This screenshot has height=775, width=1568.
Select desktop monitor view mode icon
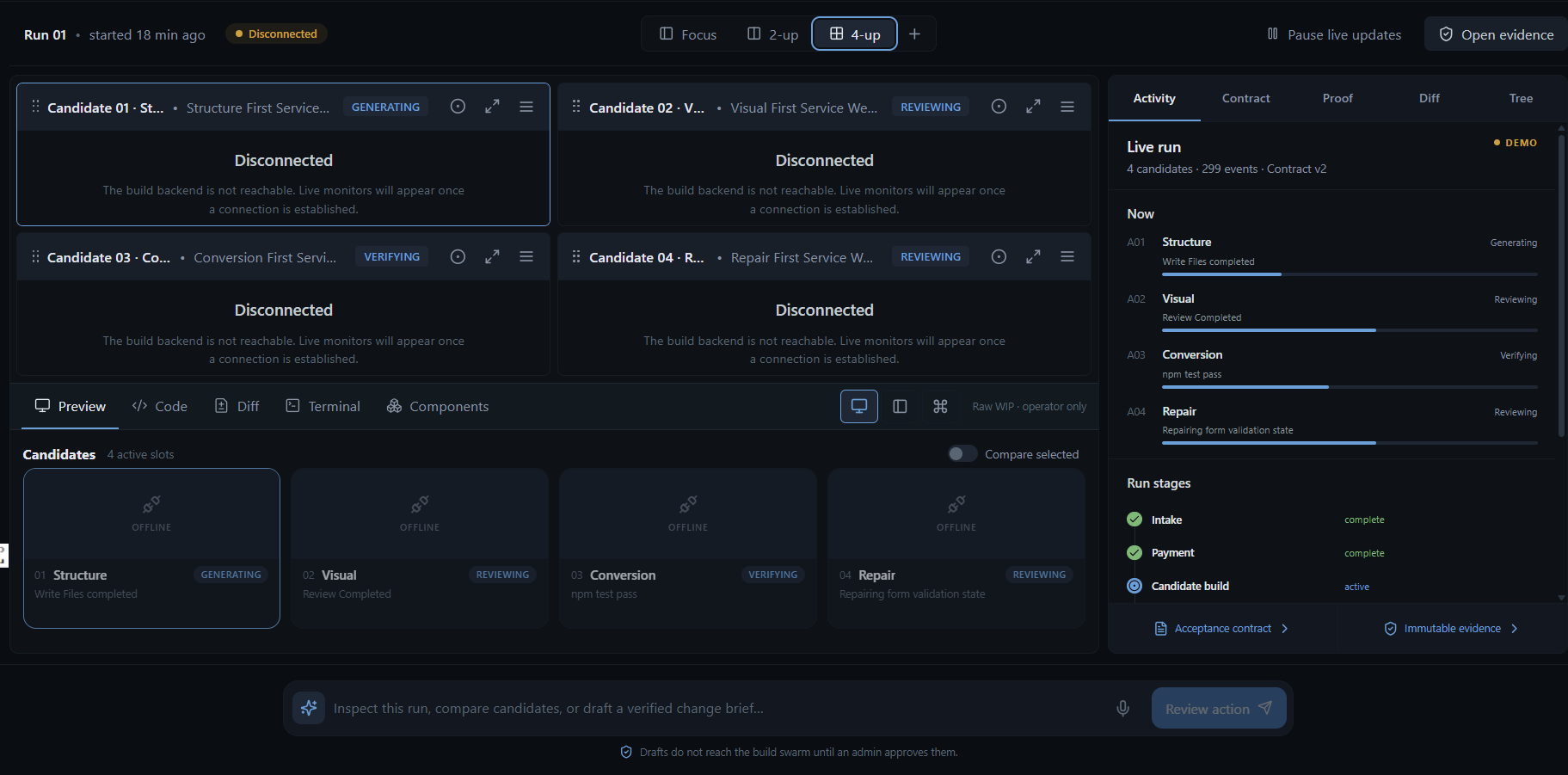[859, 406]
